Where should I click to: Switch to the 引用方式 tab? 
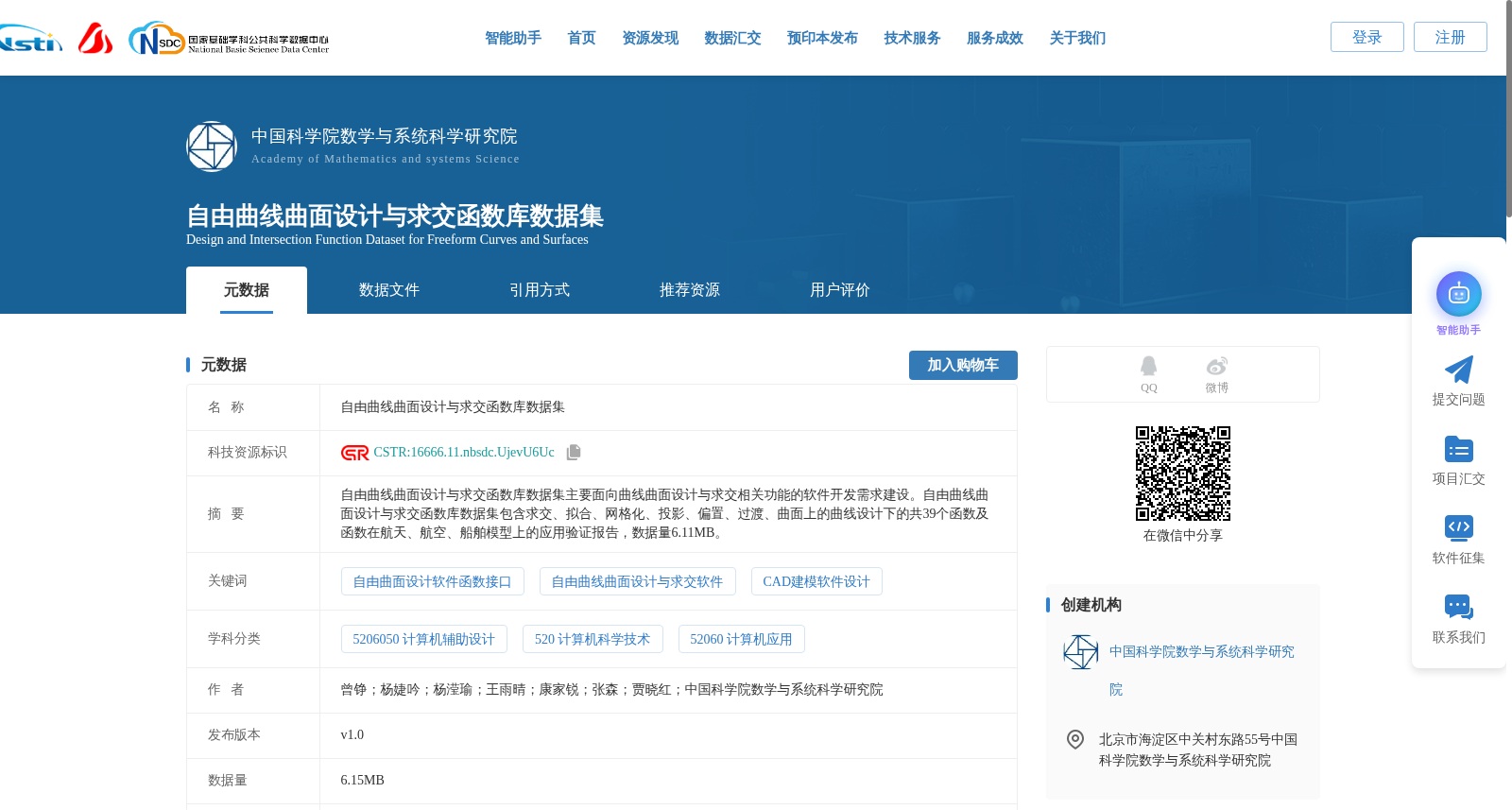[x=540, y=290]
